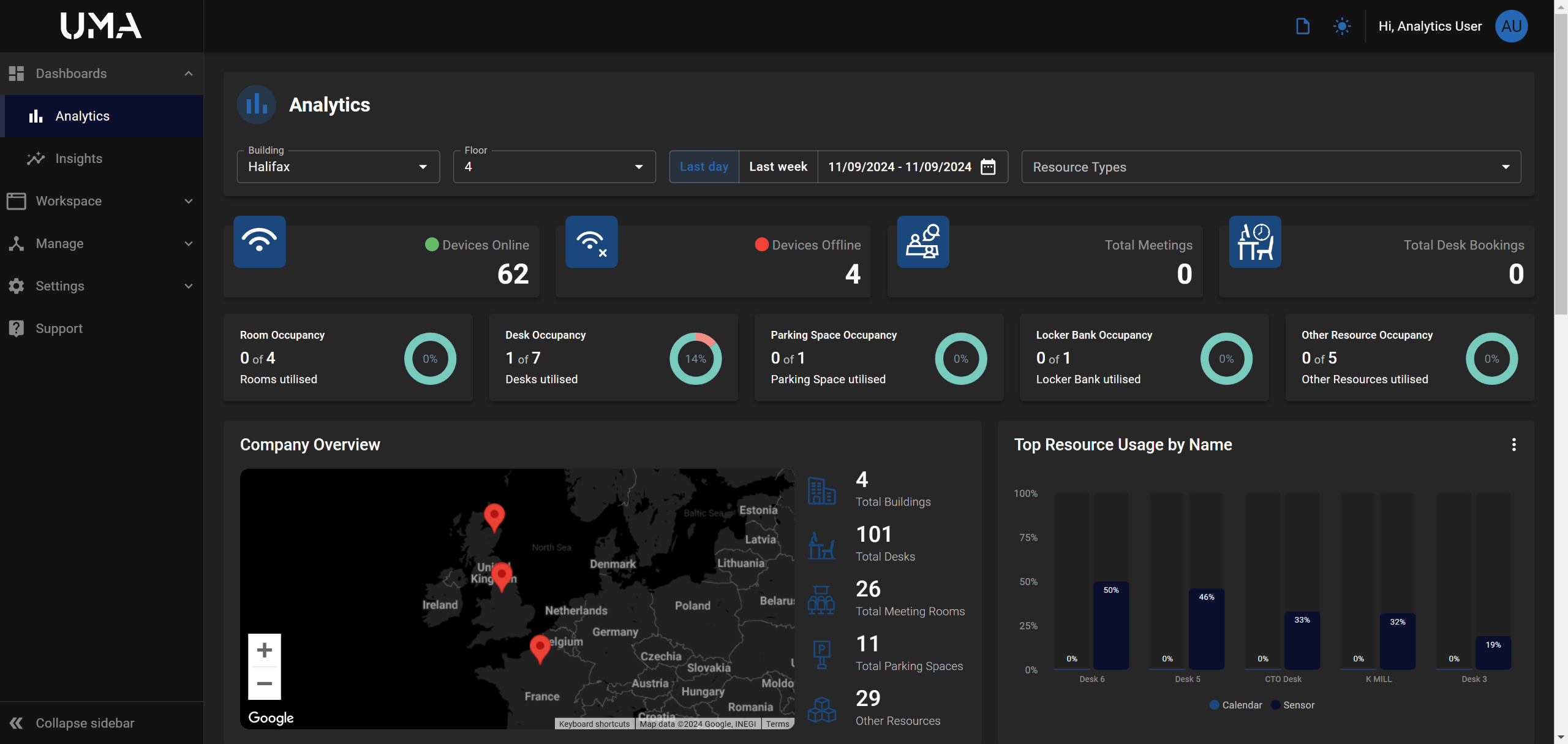Click the AU user avatar
Screen dimensions: 1568x744
tap(1511, 26)
